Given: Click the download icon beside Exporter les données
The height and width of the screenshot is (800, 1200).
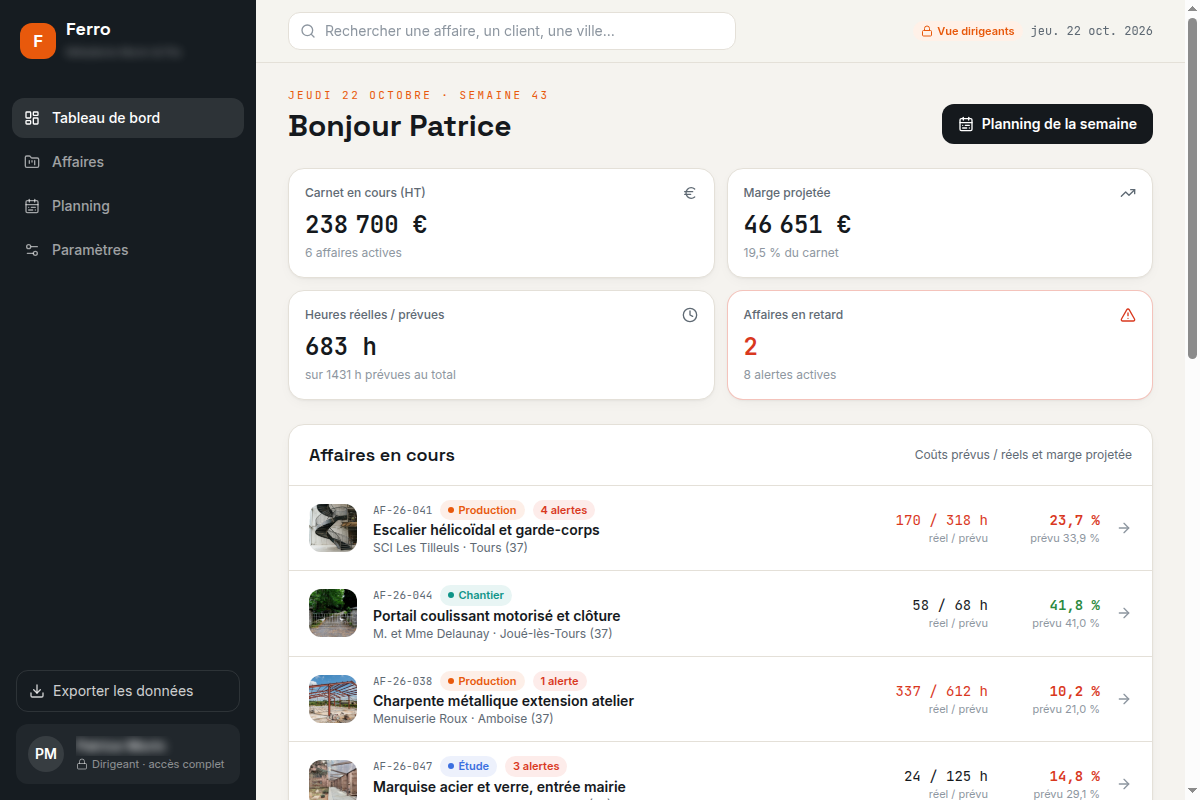Looking at the screenshot, I should (37, 691).
